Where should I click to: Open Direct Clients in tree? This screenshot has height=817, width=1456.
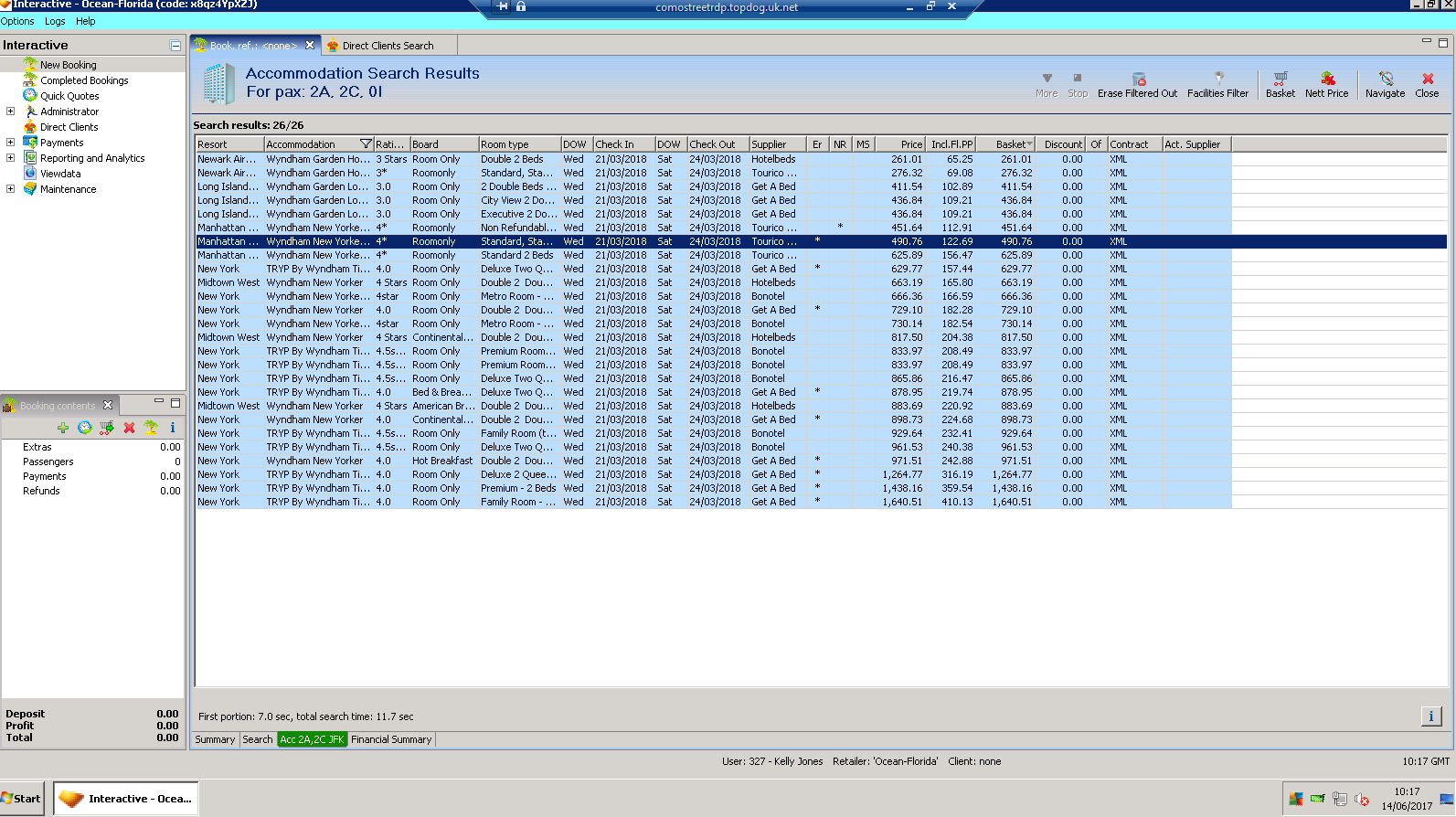pos(69,127)
